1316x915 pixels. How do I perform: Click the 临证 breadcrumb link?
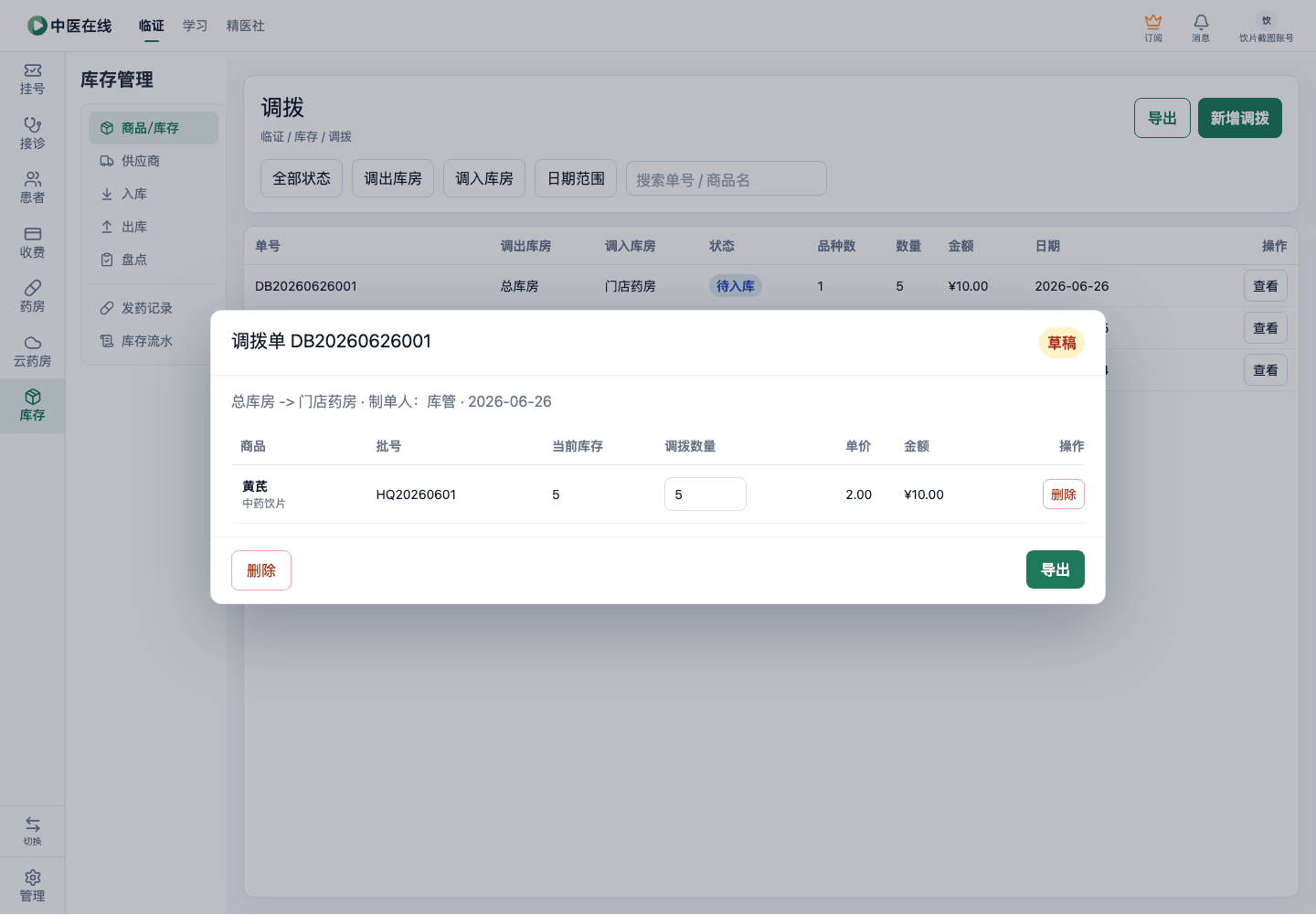click(x=272, y=136)
